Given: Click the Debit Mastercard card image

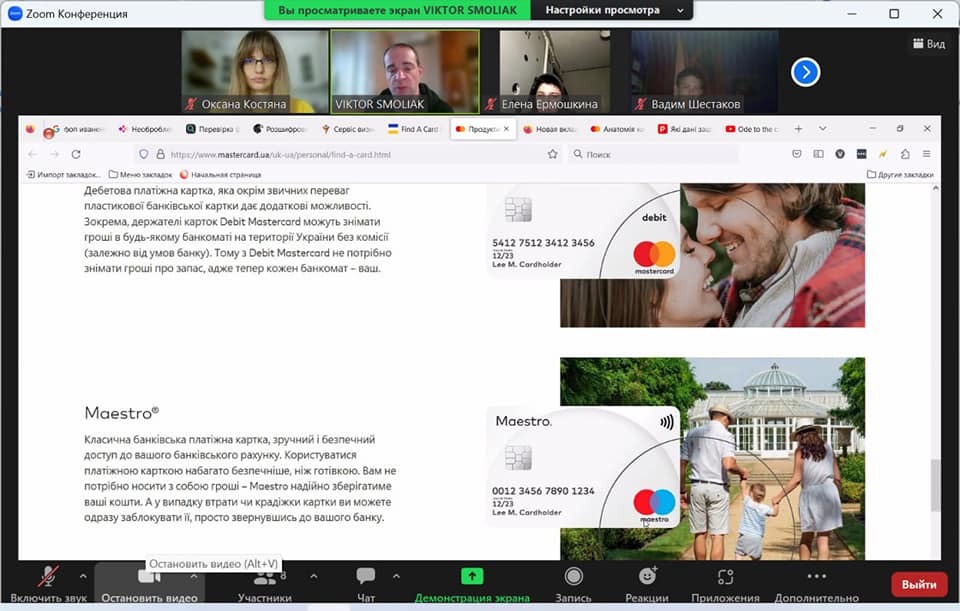Looking at the screenshot, I should [x=584, y=231].
